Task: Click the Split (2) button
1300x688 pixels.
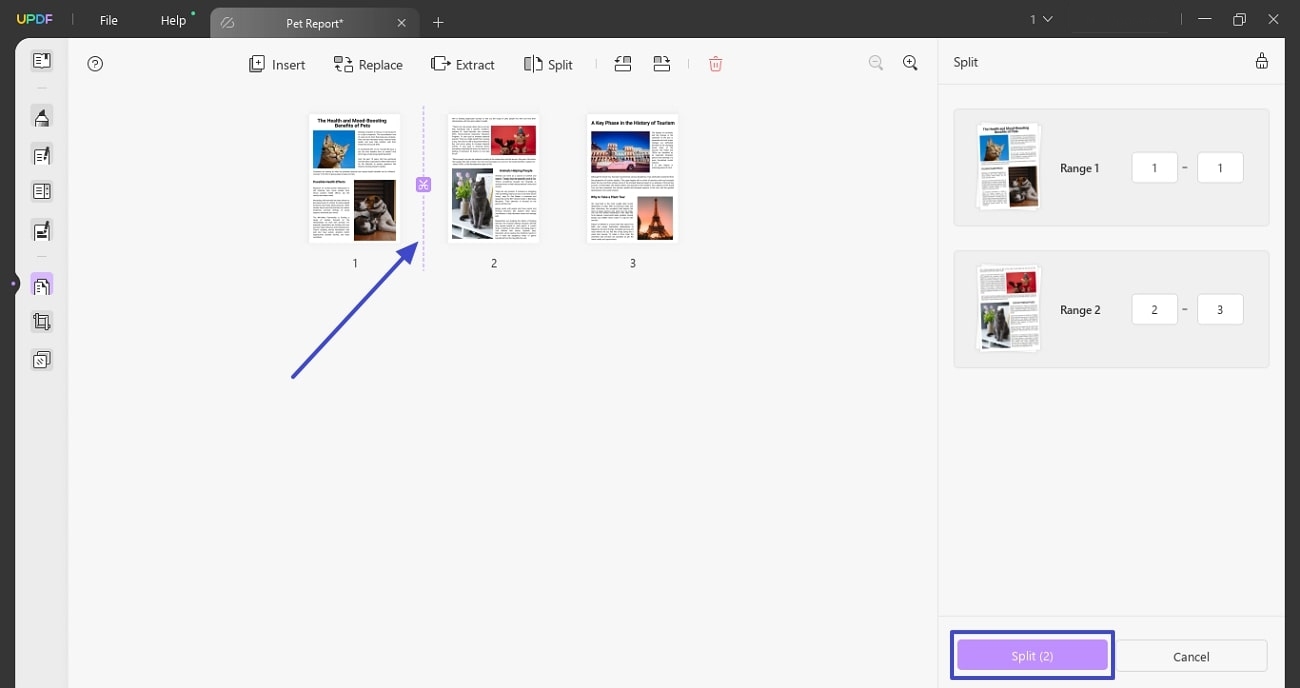Action: pos(1032,656)
